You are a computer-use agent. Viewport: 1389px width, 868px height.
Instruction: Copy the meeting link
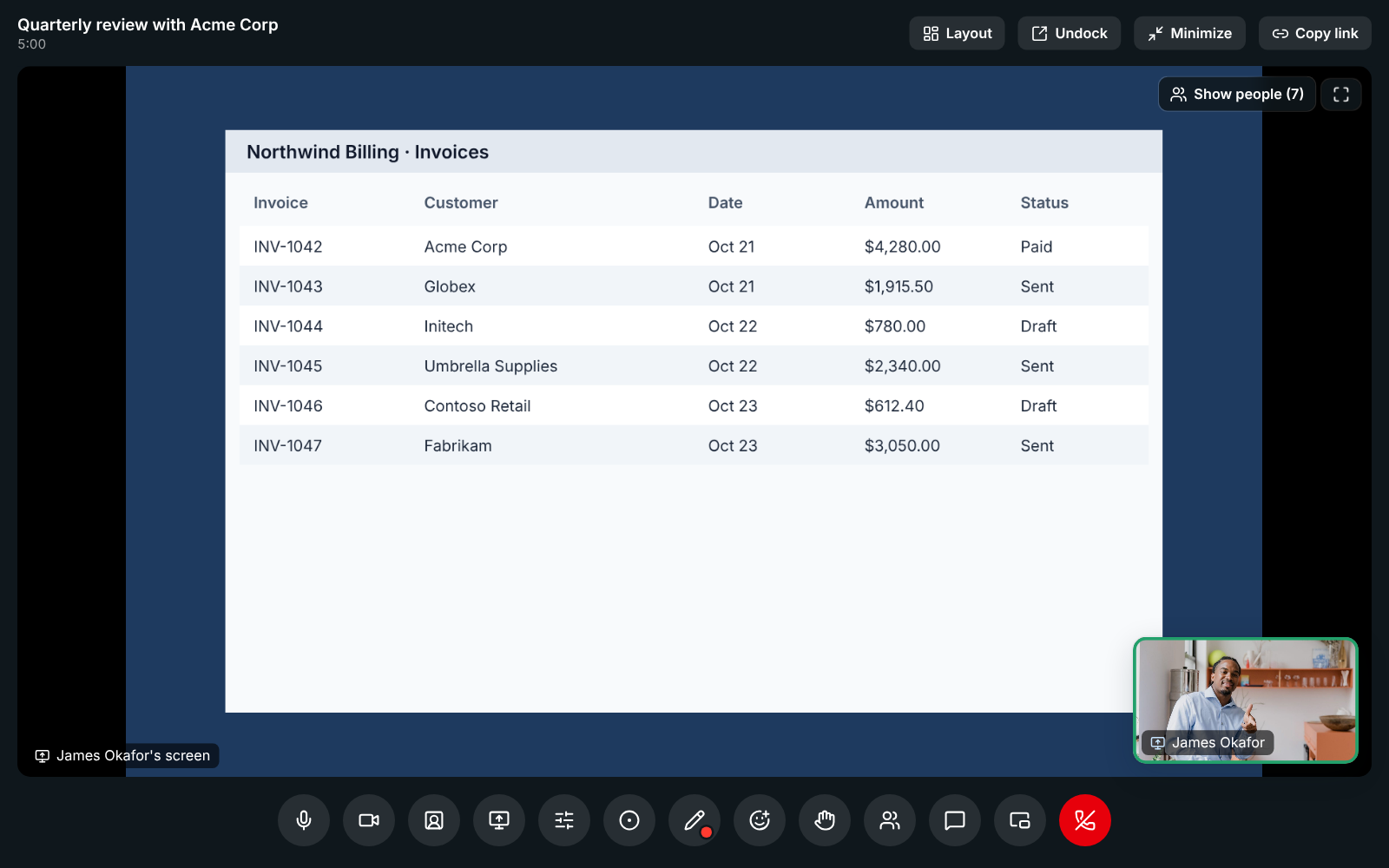[1315, 33]
